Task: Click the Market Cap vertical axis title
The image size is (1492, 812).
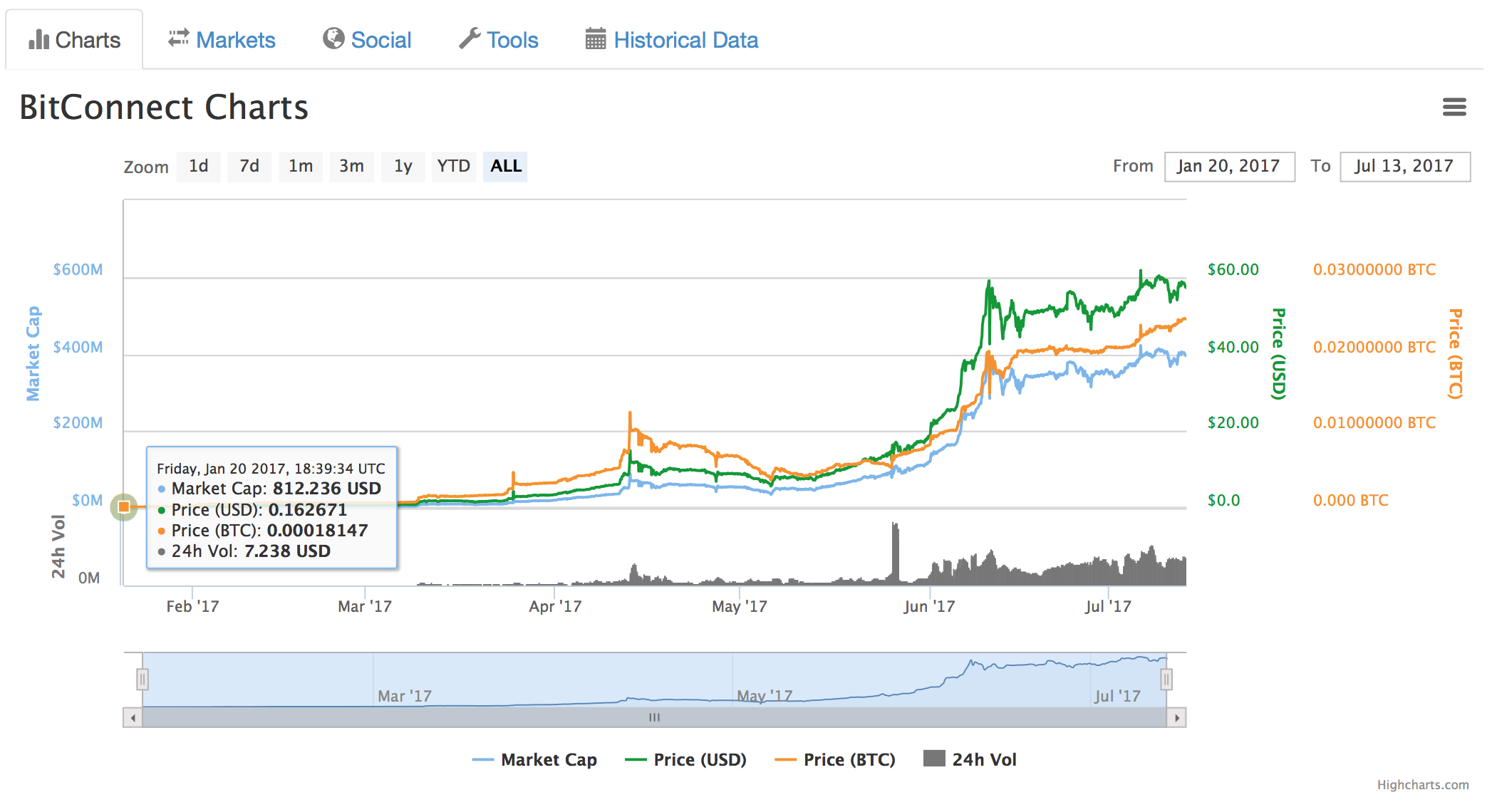Action: [x=33, y=353]
